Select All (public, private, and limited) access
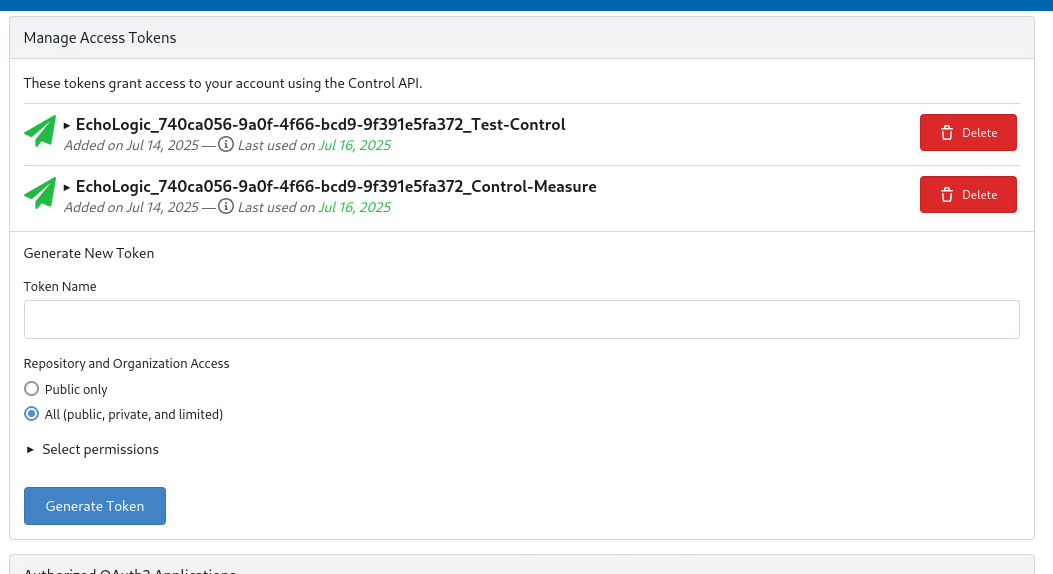Image resolution: width=1053 pixels, height=574 pixels. tap(32, 414)
